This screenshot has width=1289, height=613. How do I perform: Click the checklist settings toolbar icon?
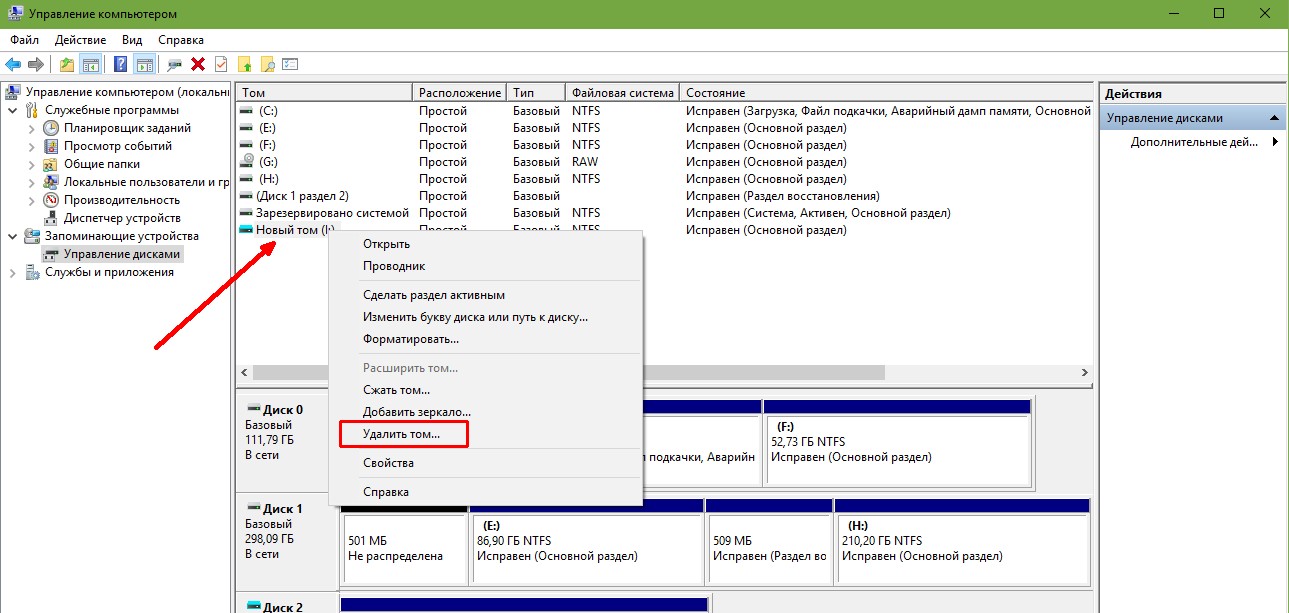pyautogui.click(x=290, y=64)
